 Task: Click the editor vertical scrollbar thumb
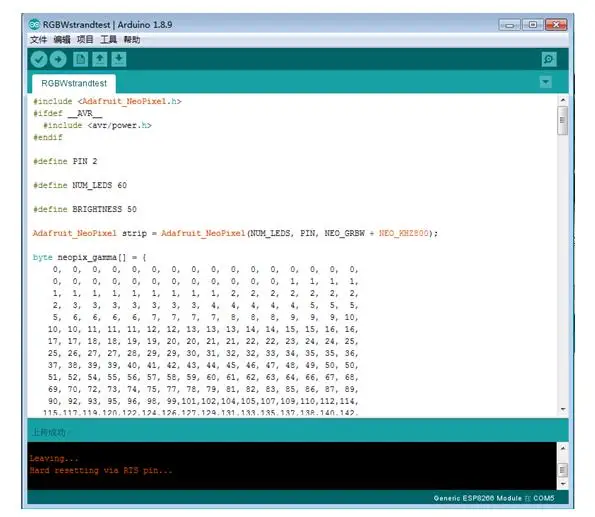[563, 121]
